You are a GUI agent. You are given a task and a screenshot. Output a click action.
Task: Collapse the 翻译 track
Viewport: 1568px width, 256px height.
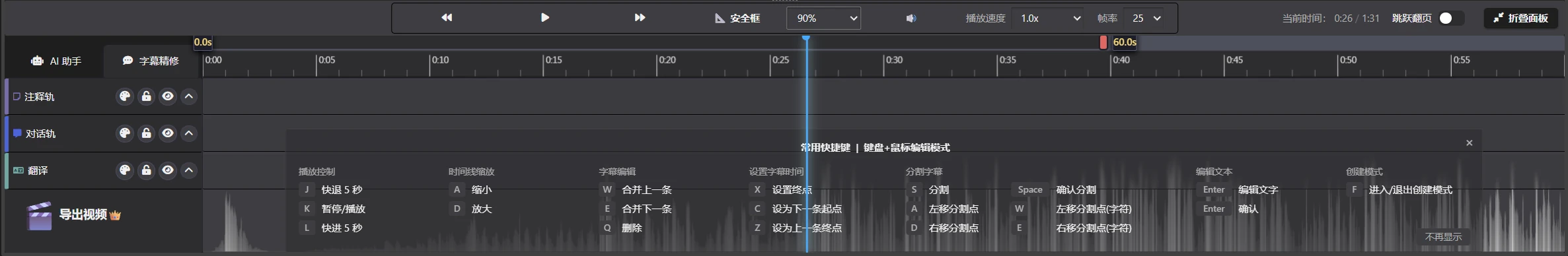click(189, 170)
